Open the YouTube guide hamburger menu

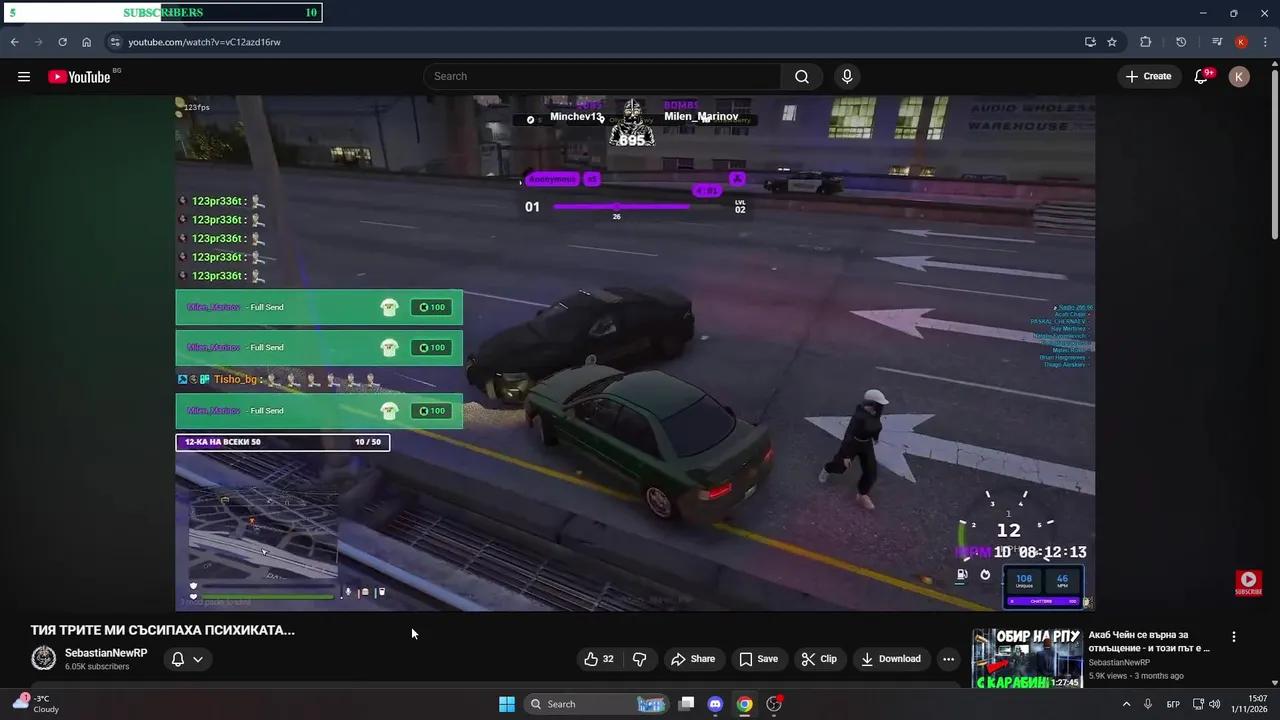click(x=24, y=76)
